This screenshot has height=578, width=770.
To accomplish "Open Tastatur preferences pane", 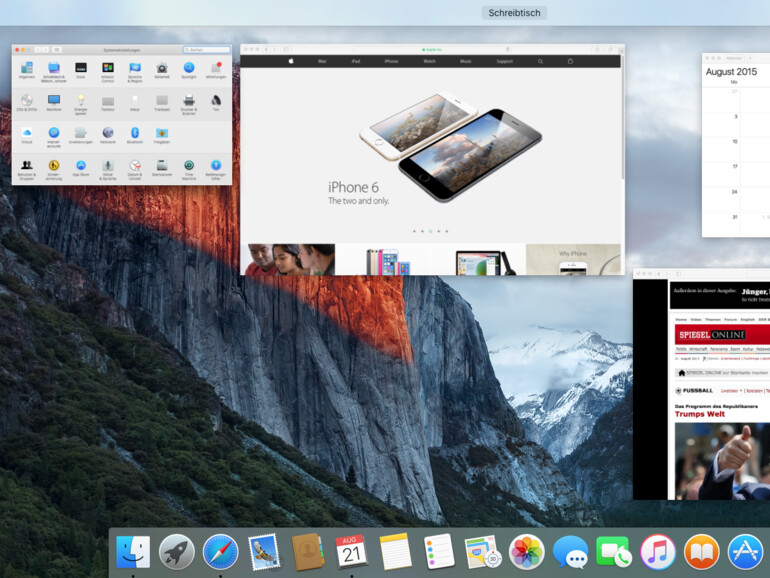I will 108,103.
